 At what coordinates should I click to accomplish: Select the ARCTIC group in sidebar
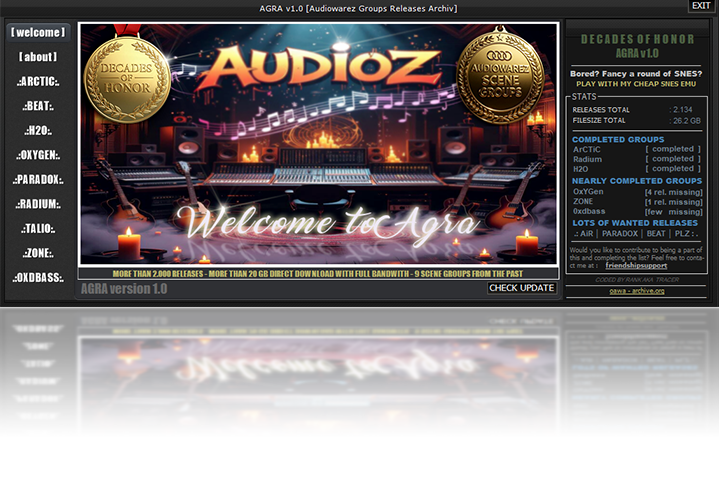click(38, 82)
